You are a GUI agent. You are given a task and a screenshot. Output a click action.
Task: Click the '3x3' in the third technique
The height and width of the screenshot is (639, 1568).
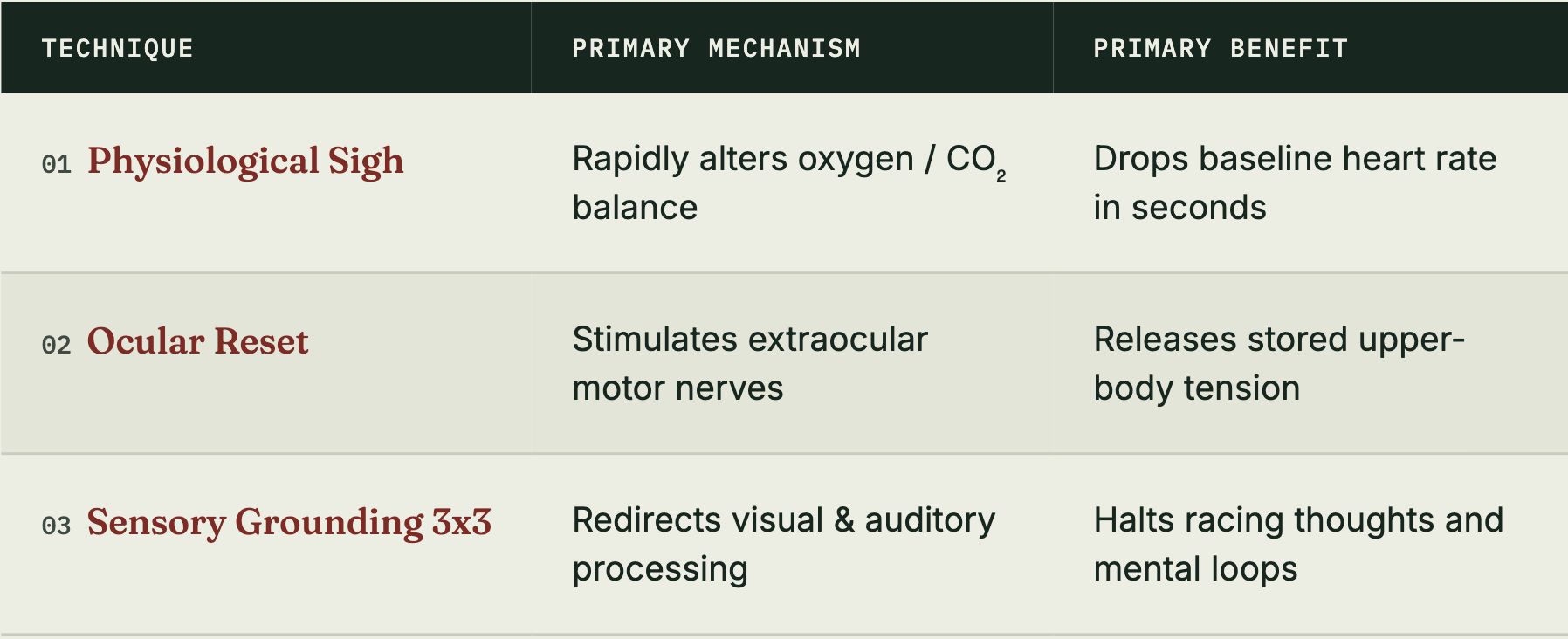pos(462,522)
